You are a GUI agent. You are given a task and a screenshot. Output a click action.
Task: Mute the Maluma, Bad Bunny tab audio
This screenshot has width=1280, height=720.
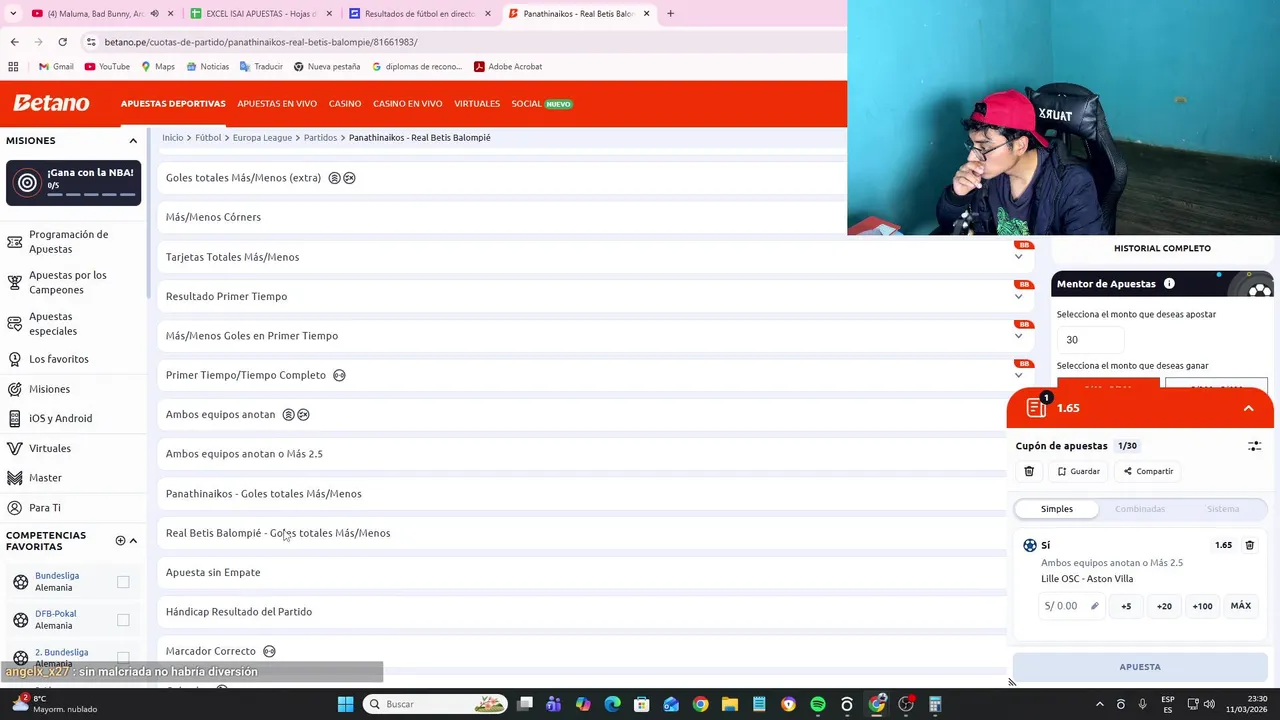[154, 14]
